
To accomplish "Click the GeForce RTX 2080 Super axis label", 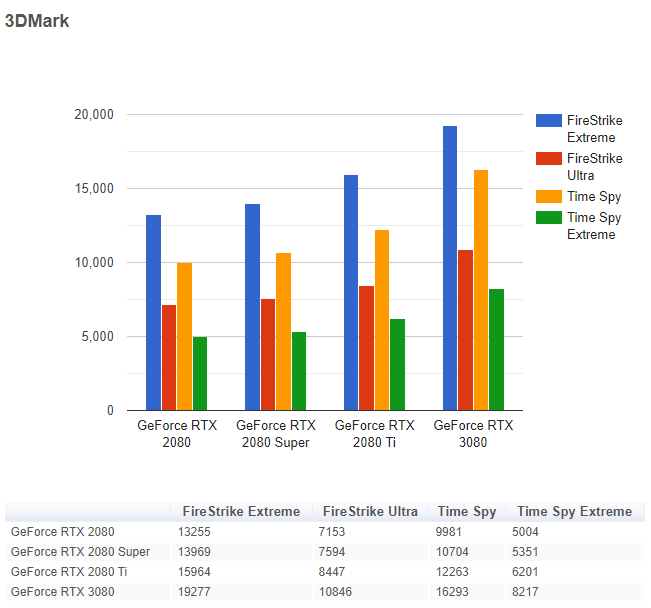I will click(x=276, y=434).
